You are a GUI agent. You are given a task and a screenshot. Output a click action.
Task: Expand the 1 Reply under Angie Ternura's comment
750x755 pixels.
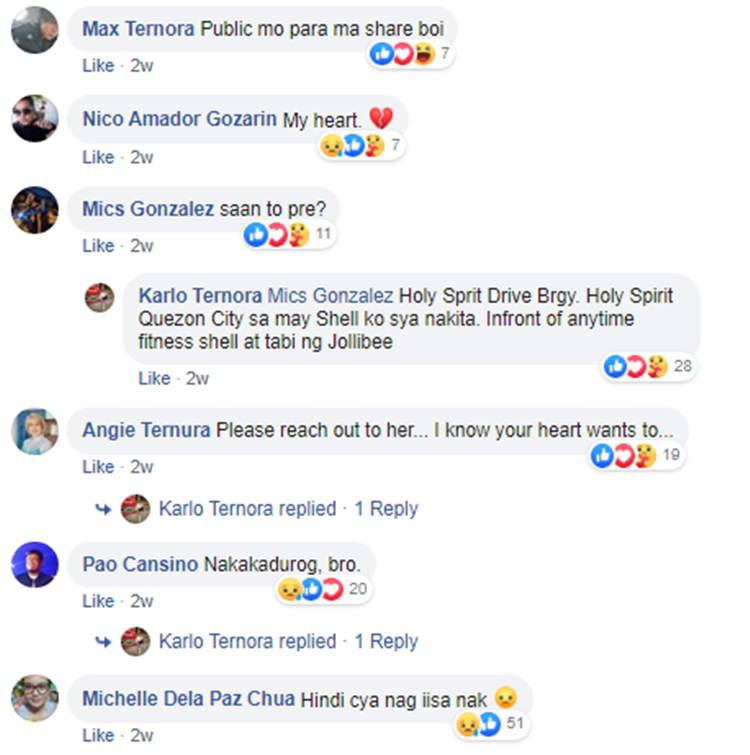386,509
